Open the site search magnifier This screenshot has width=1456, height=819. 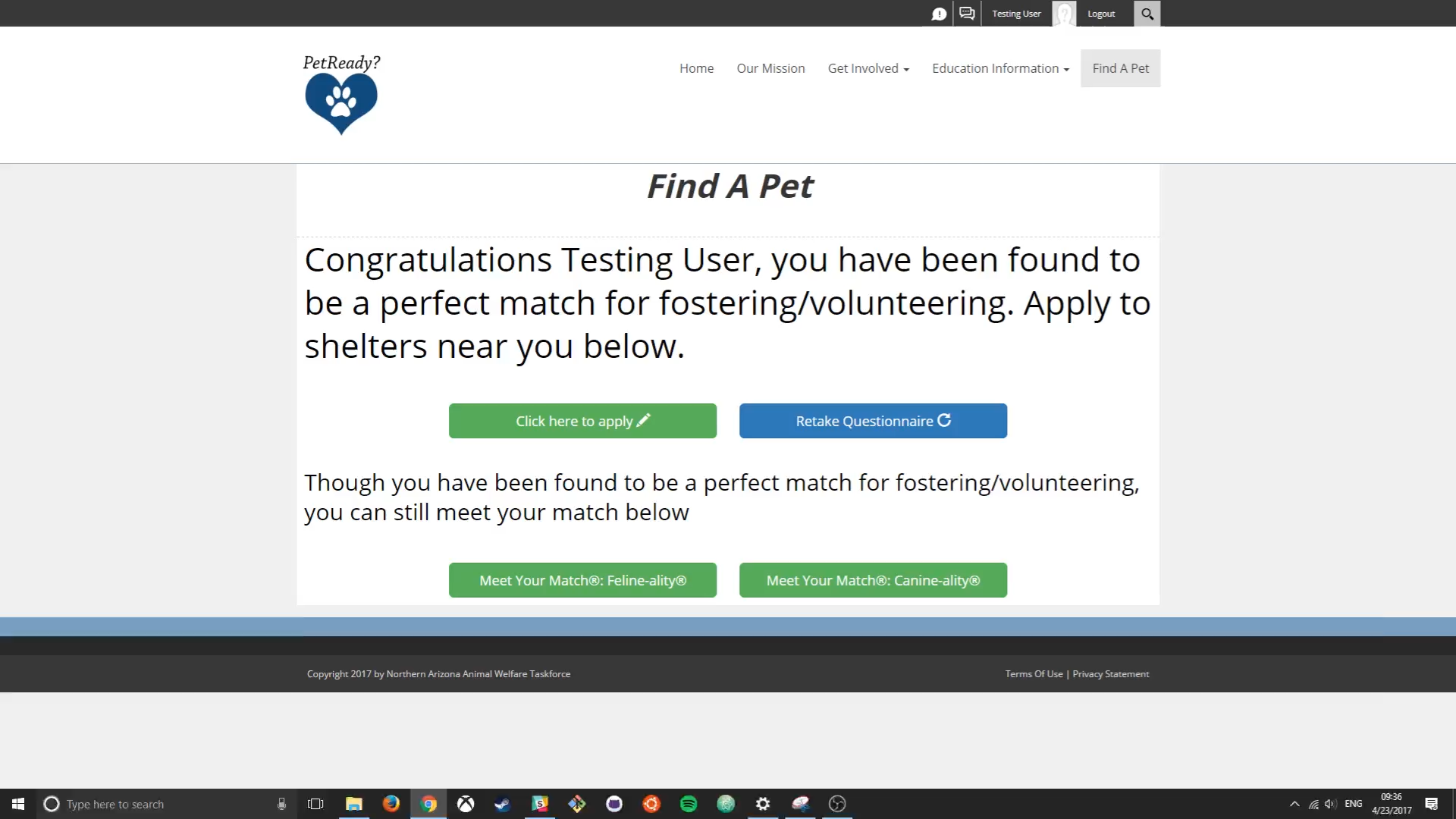(x=1147, y=14)
